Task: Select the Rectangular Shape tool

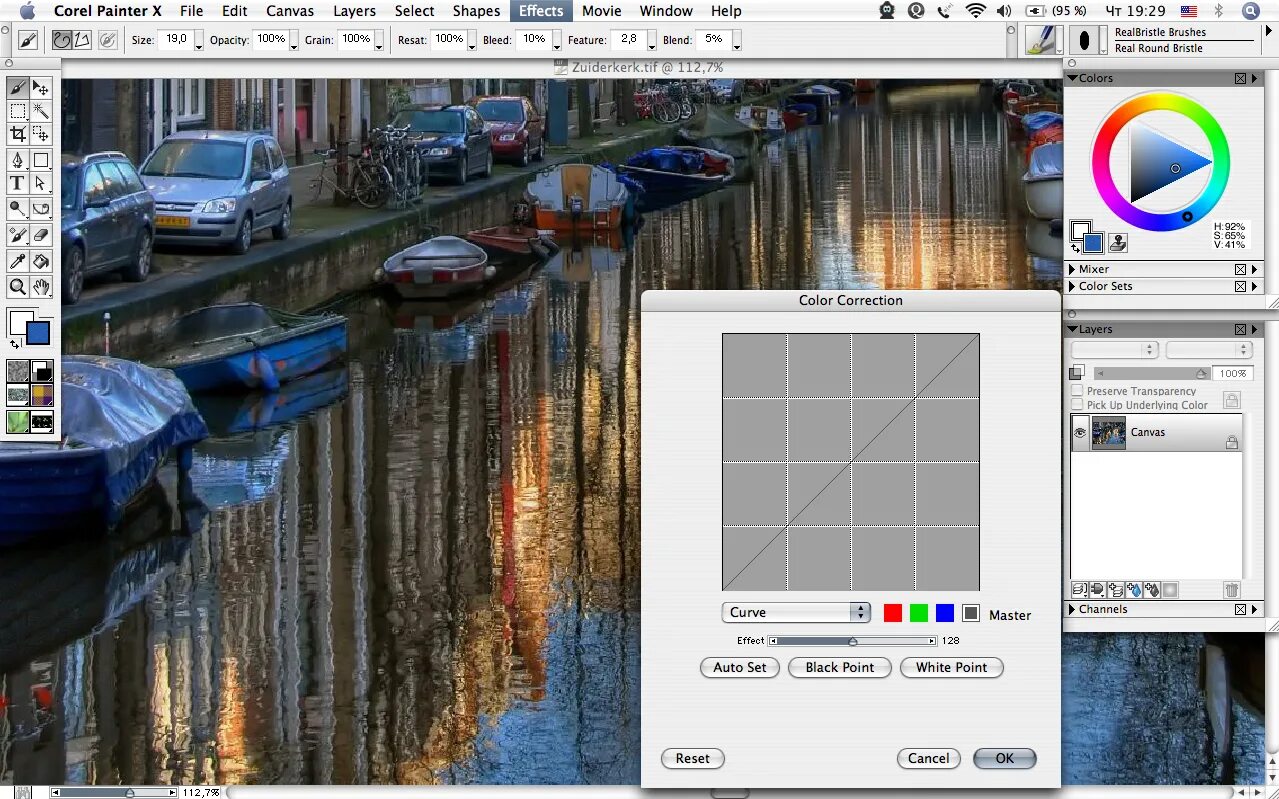Action: (41, 160)
